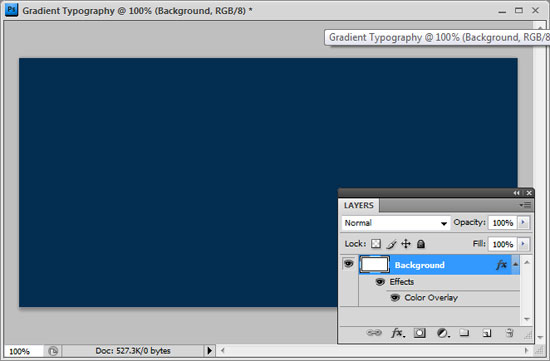This screenshot has height=361, width=550.
Task: Maximize the Gradient Typography window
Action: [519, 11]
